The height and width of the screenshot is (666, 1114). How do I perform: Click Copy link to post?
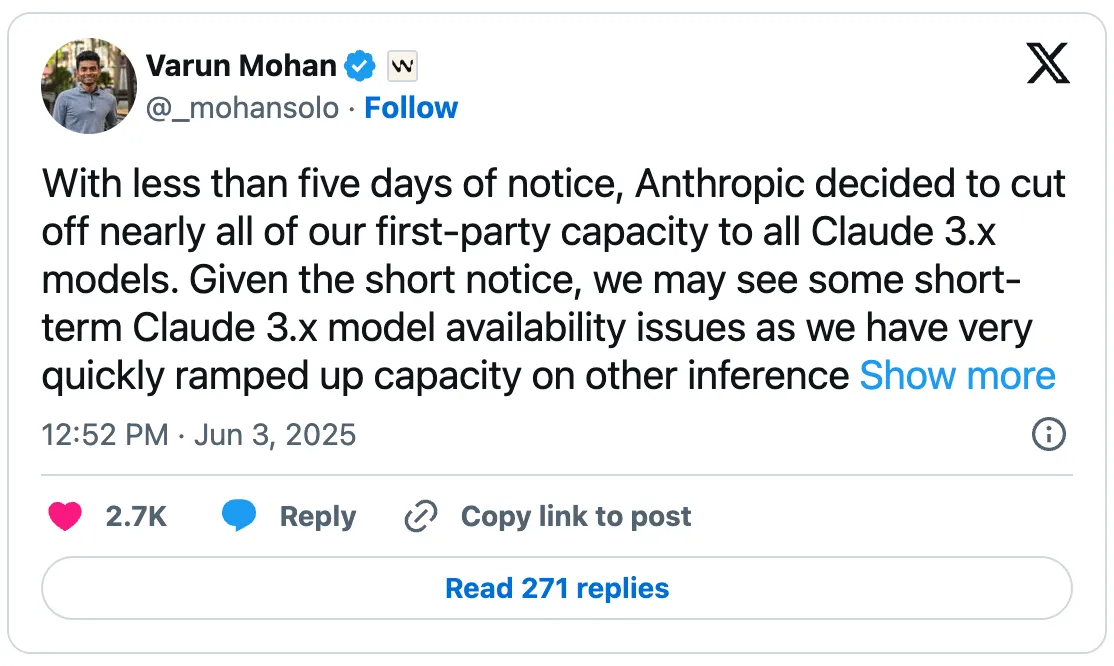575,516
